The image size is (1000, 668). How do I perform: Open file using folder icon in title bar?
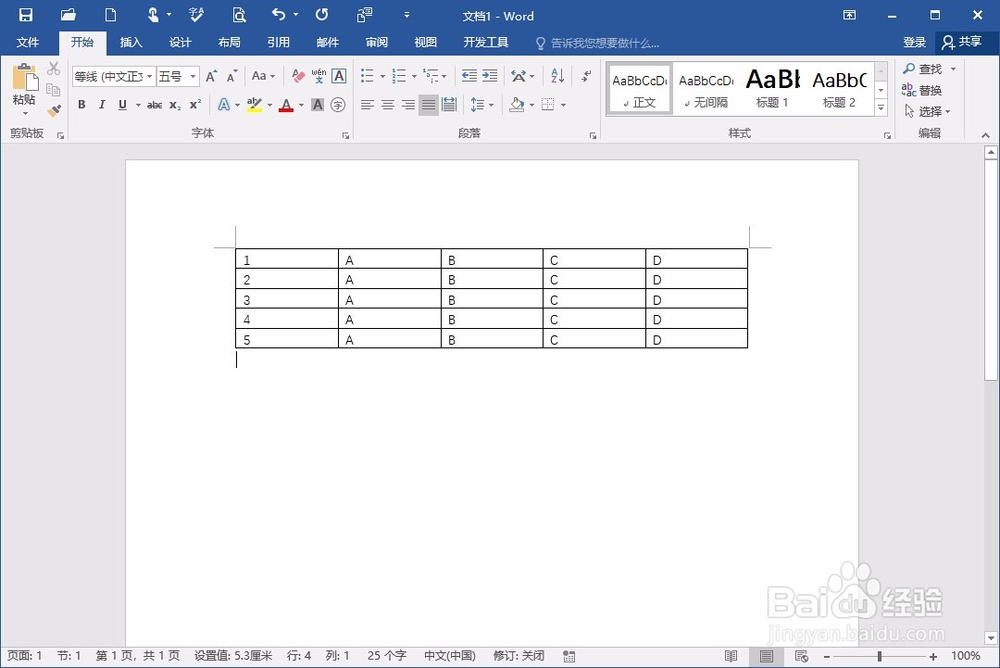(x=68, y=15)
